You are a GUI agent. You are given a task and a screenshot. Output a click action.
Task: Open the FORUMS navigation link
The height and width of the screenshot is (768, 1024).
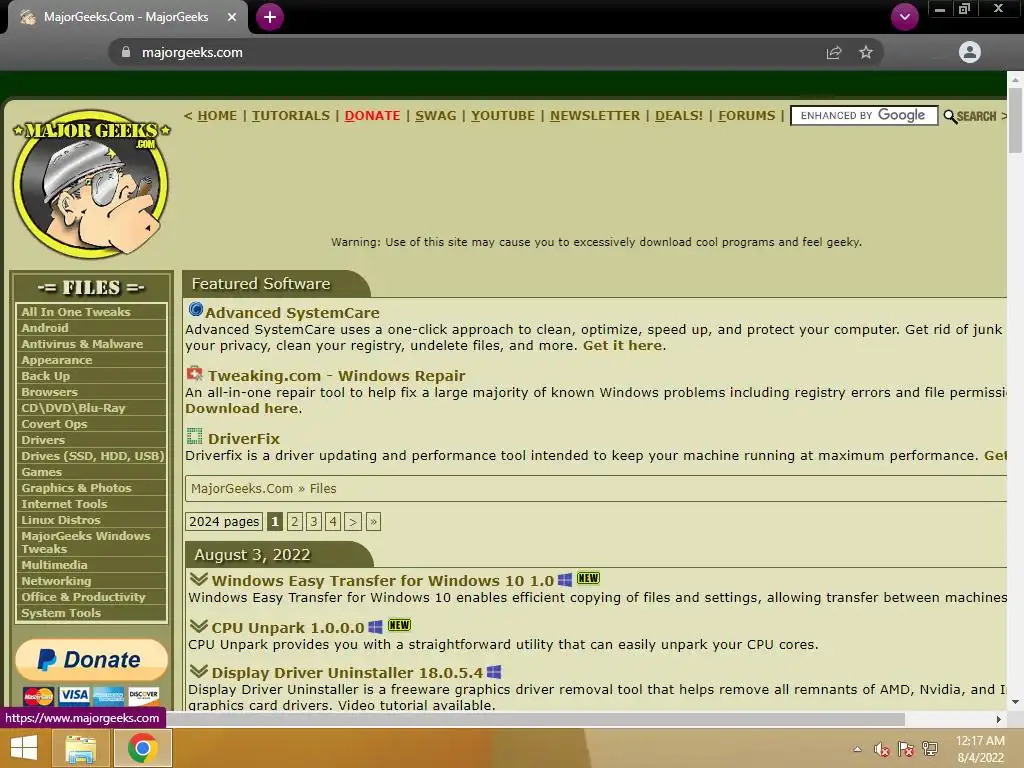pos(746,116)
